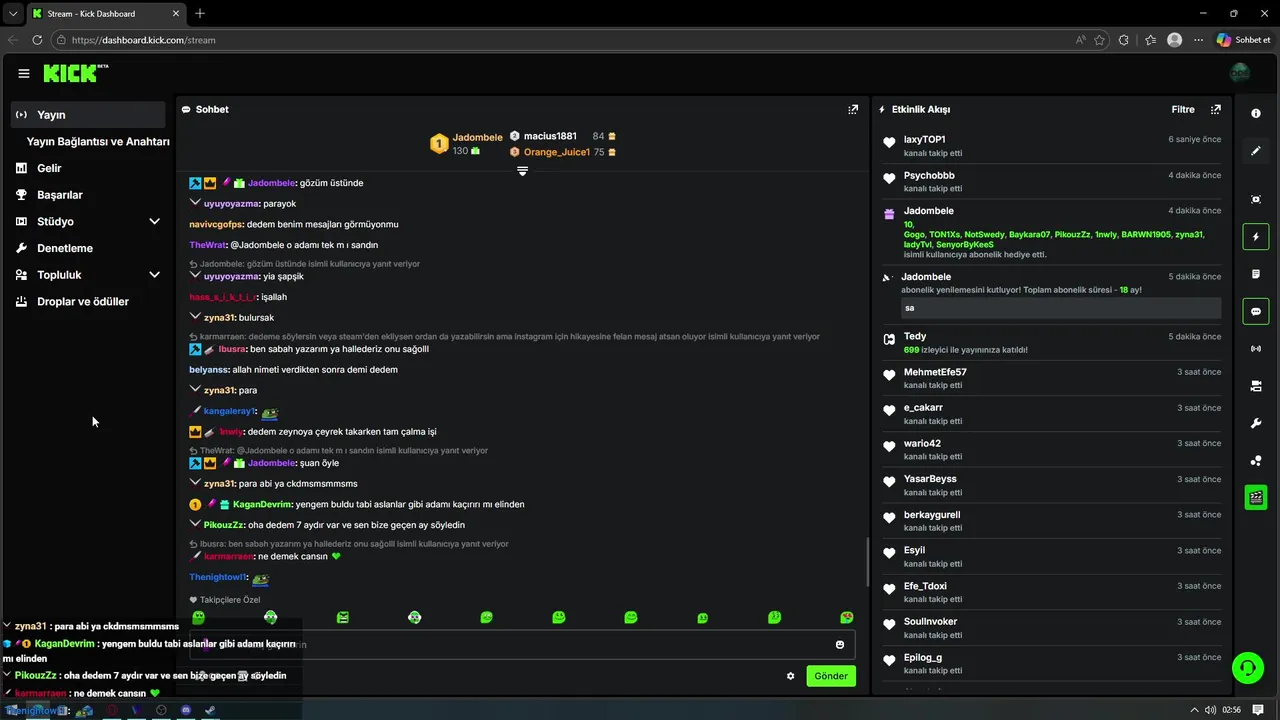Click the browser back arrow
The width and height of the screenshot is (1280, 720).
tap(13, 40)
